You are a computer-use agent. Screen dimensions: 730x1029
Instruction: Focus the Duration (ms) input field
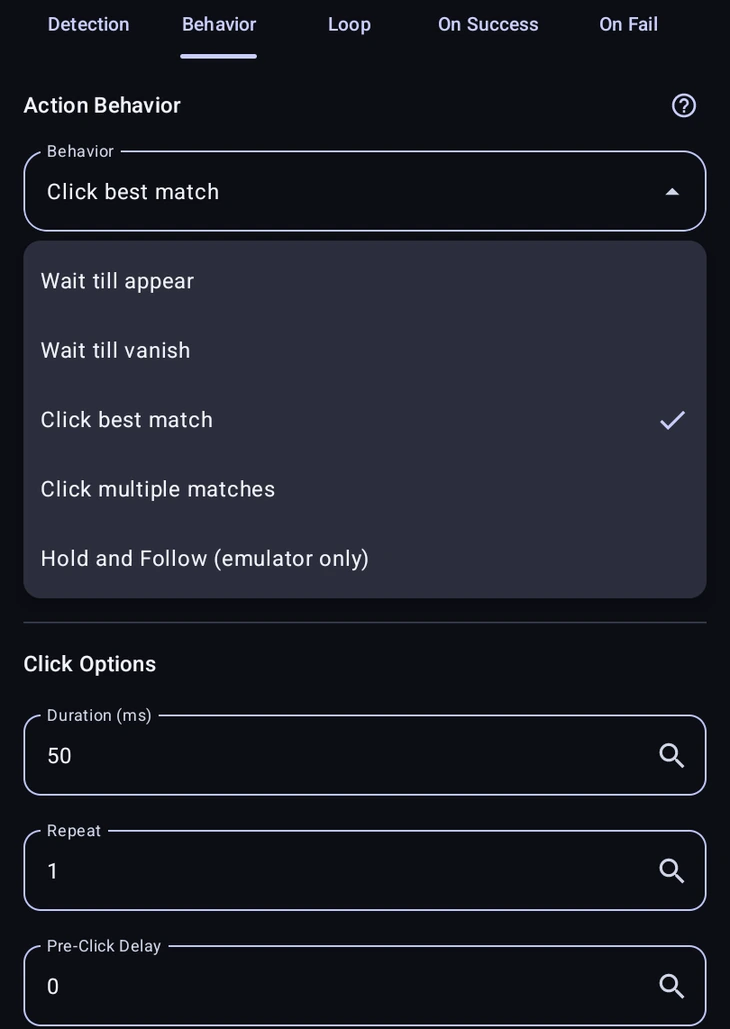tap(365, 755)
